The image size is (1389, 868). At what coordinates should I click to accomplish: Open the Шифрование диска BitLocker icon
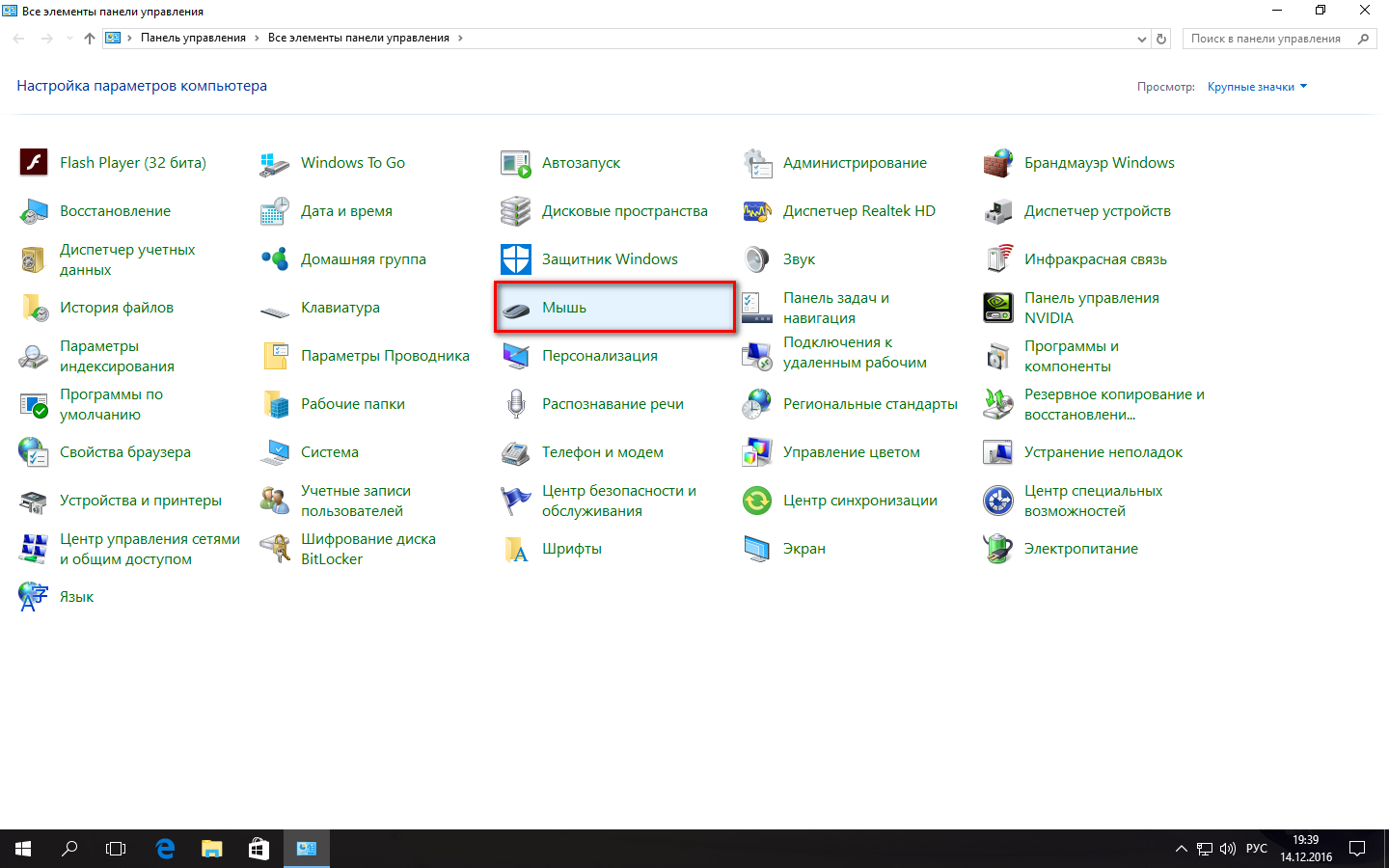pyautogui.click(x=275, y=549)
